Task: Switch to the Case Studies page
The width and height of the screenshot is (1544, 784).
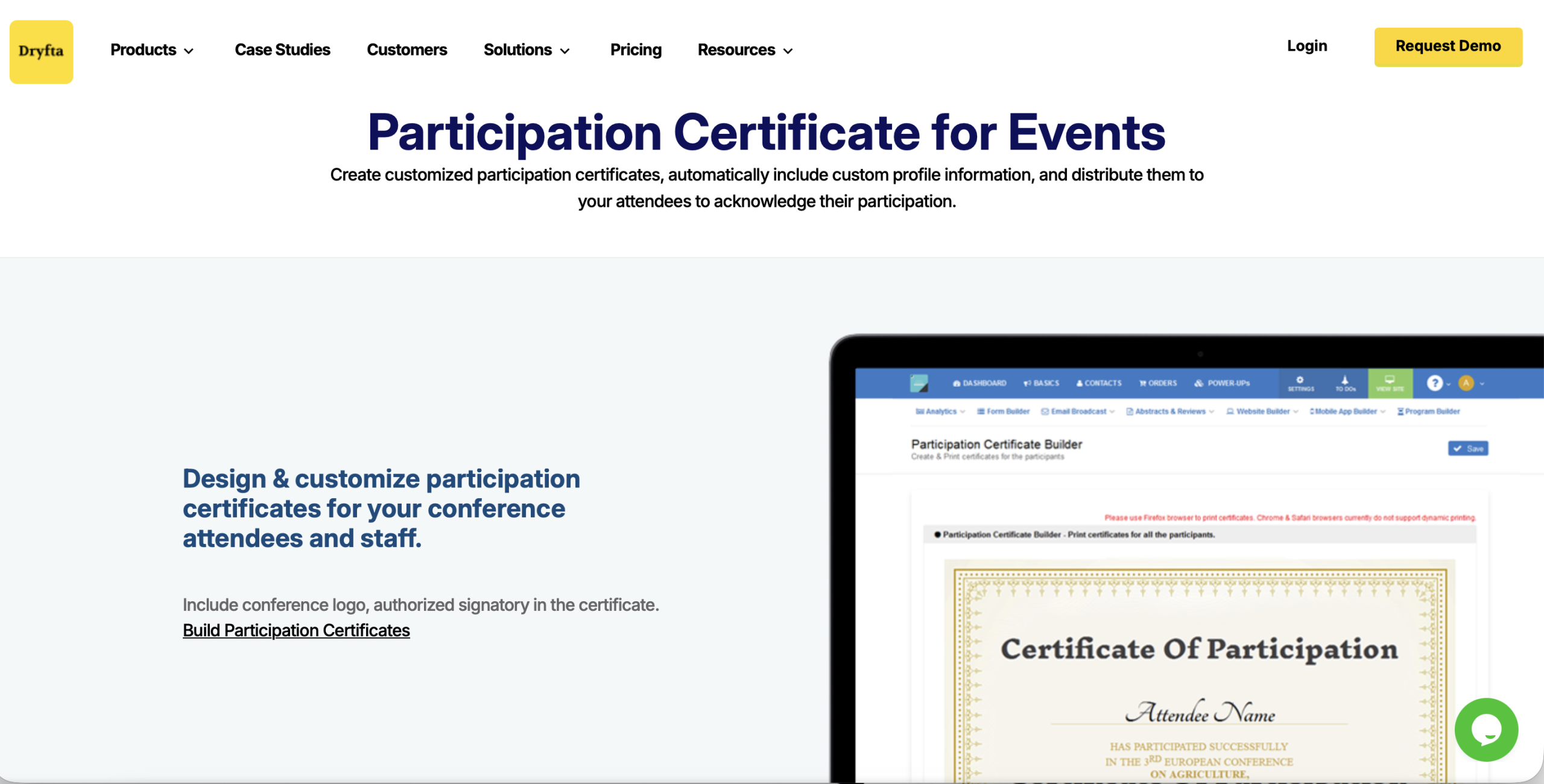Action: click(x=282, y=49)
